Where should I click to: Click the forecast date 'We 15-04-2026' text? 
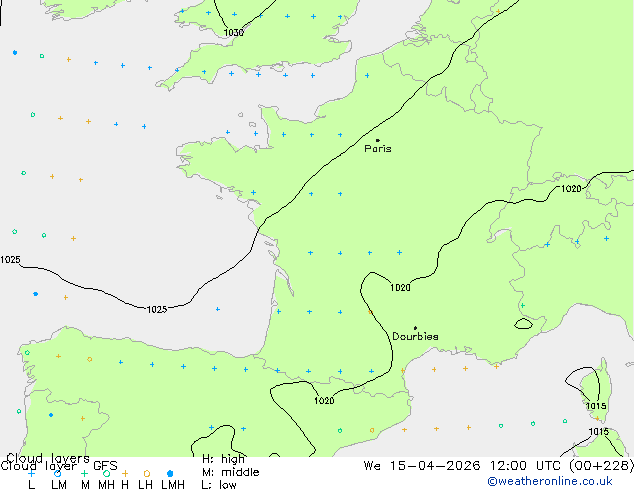point(422,466)
